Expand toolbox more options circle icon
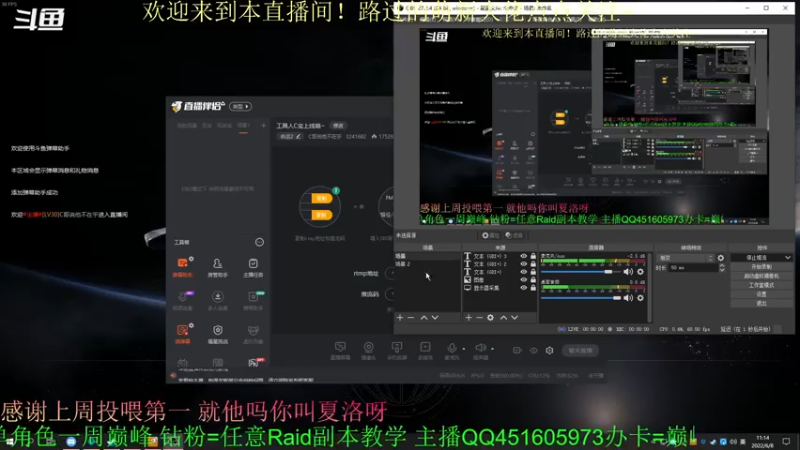 point(259,242)
